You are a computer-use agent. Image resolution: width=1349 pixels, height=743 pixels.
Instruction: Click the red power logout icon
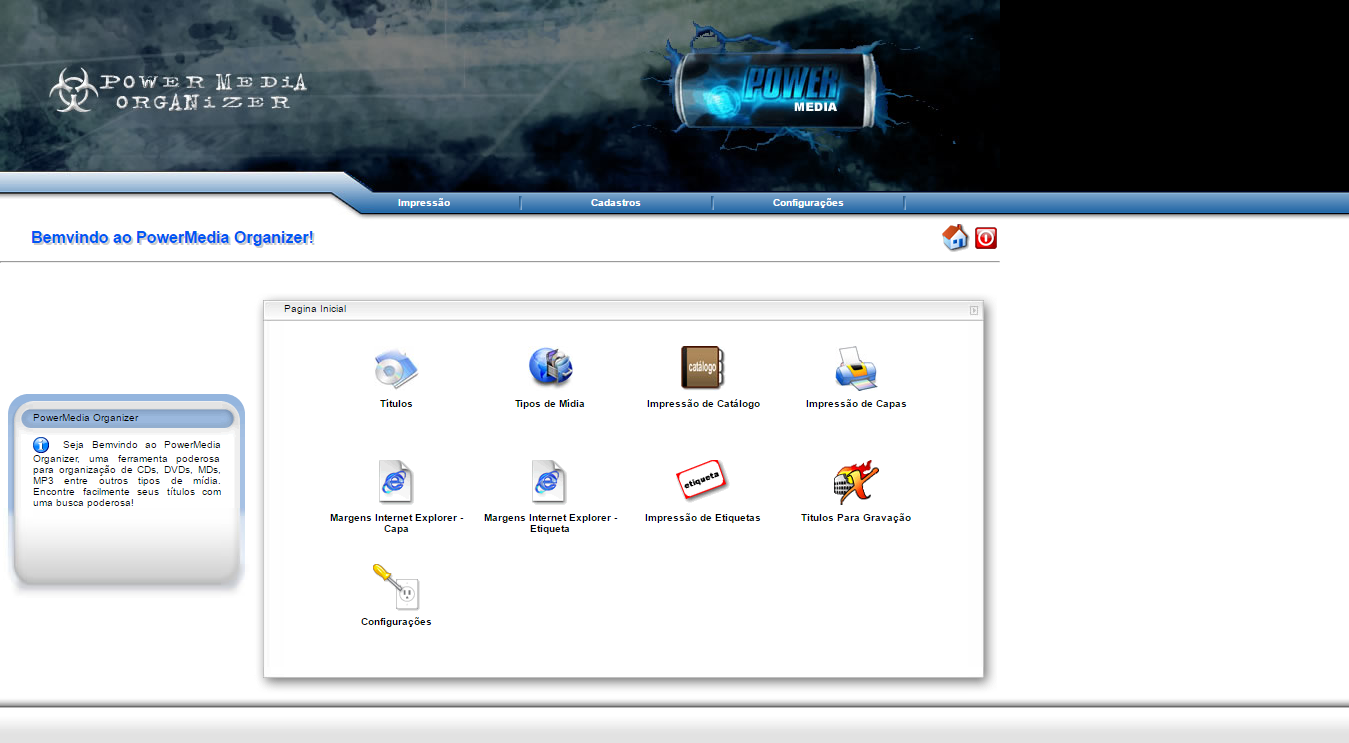(x=986, y=238)
